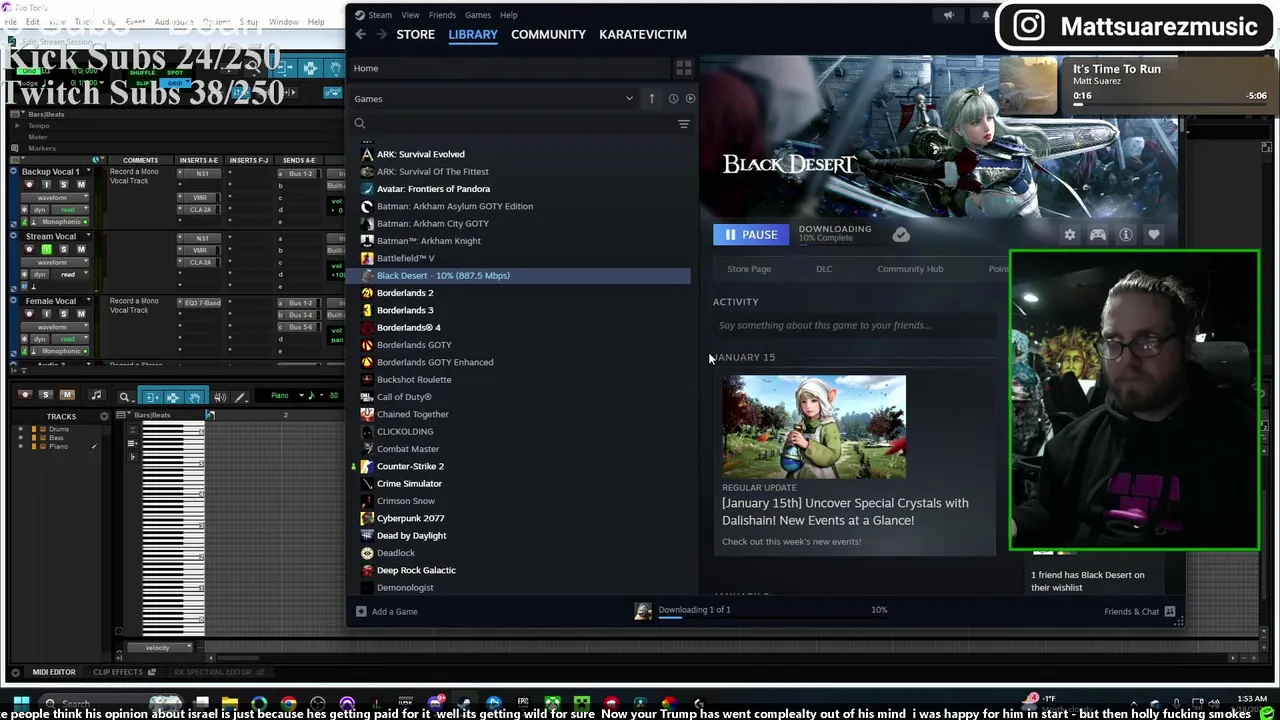The width and height of the screenshot is (1280, 720).
Task: Show recent activity clock filter in library
Action: (673, 98)
